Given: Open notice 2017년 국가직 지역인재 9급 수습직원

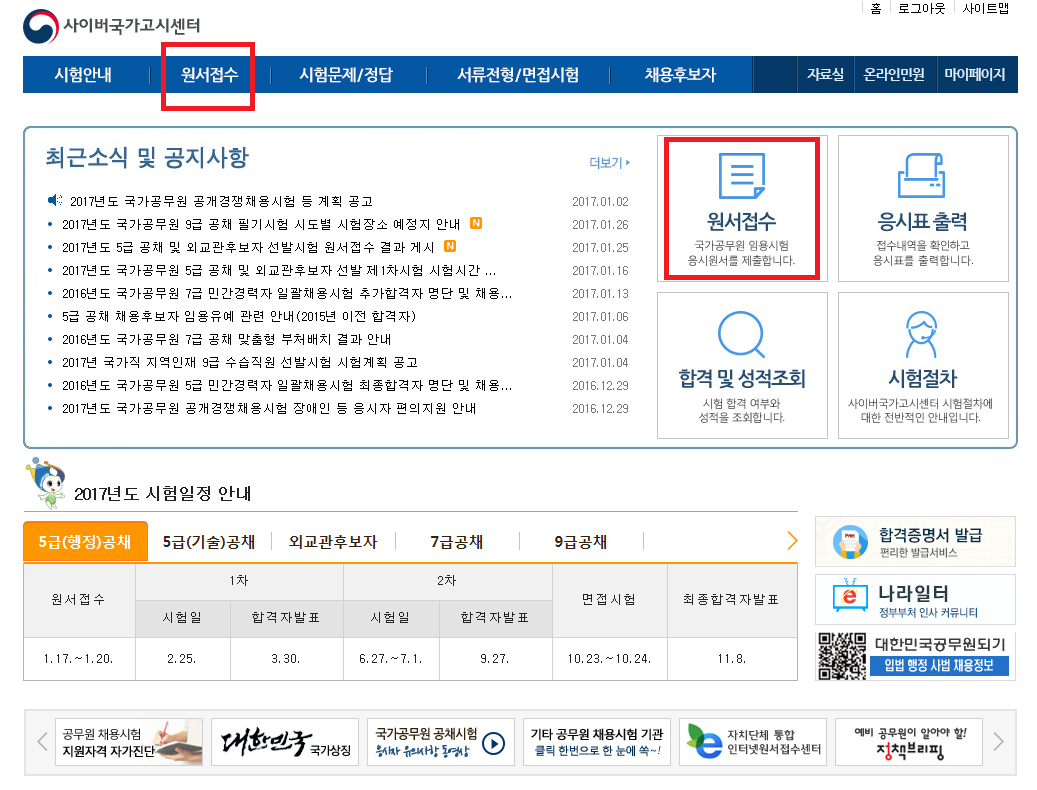Looking at the screenshot, I should pyautogui.click(x=239, y=362).
